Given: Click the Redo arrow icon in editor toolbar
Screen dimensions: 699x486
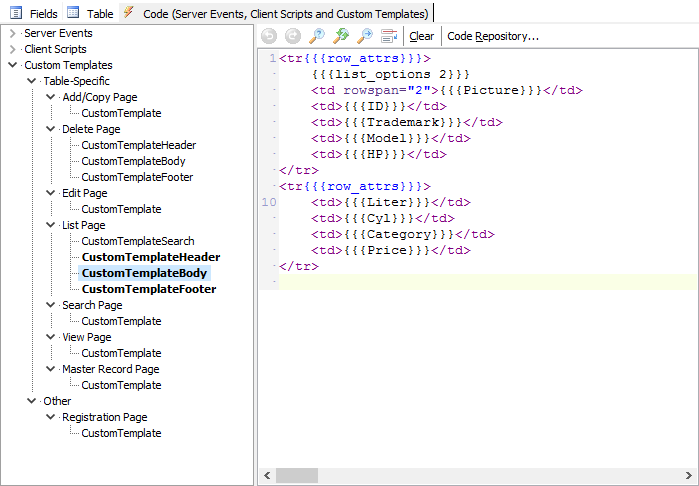Looking at the screenshot, I should click(292, 36).
